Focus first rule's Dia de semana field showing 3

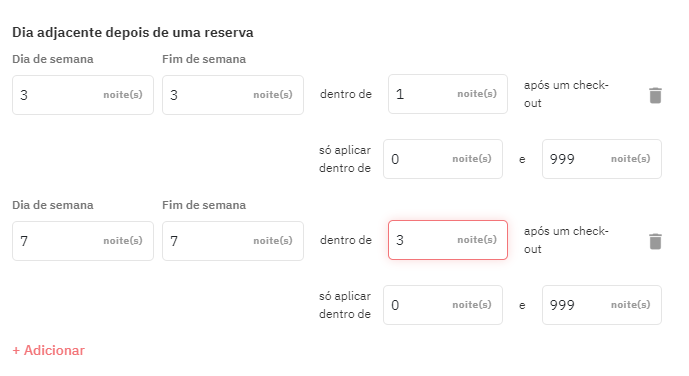click(83, 95)
